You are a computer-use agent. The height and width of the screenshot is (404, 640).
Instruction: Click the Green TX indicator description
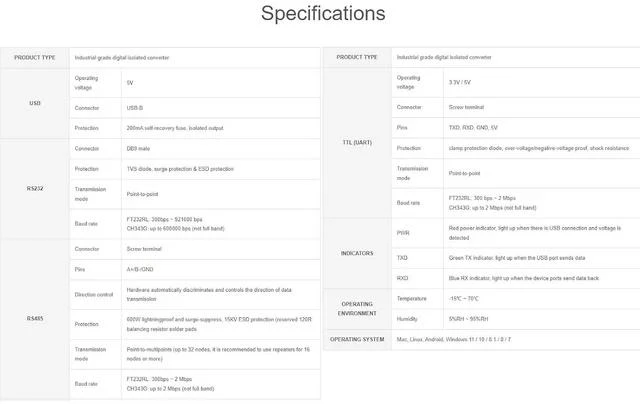coord(517,258)
